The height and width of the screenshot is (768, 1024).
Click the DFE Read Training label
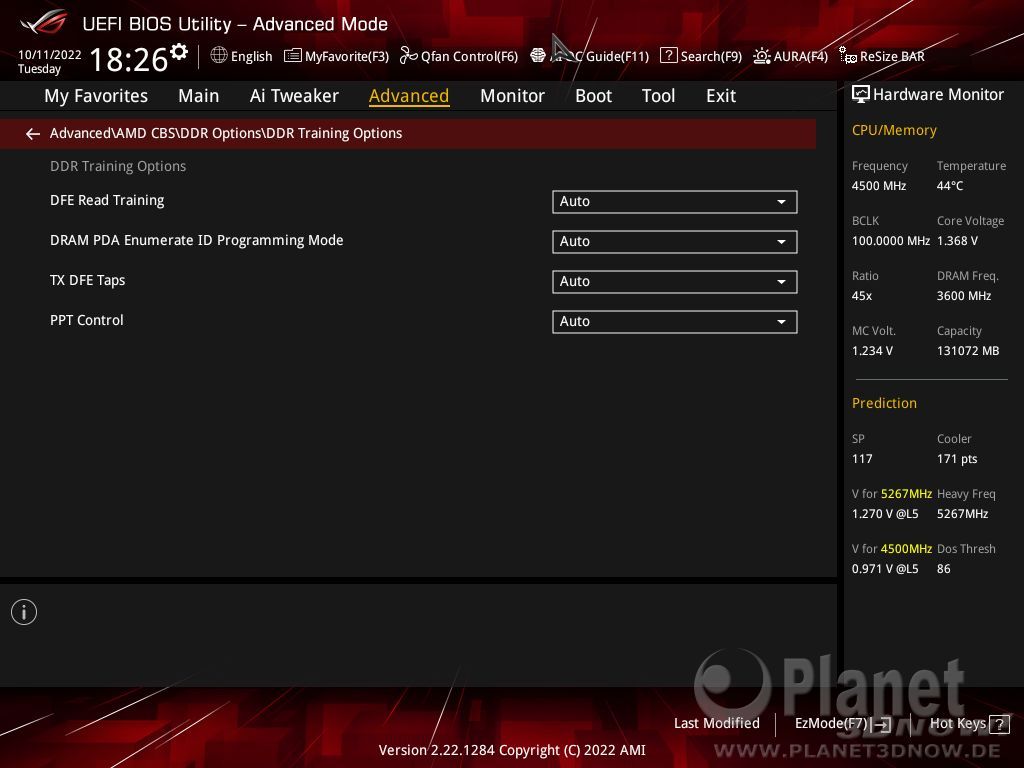(x=107, y=200)
